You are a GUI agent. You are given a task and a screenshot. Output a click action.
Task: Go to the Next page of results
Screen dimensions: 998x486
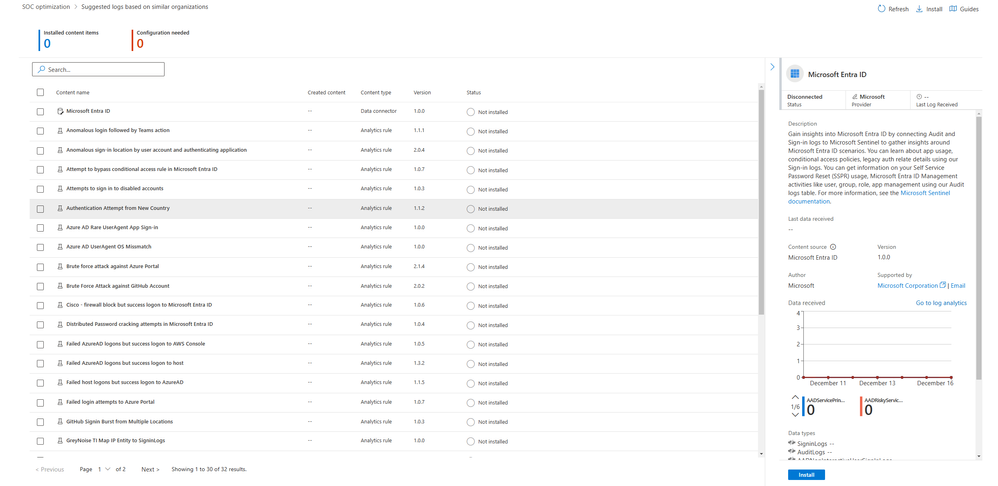[150, 469]
